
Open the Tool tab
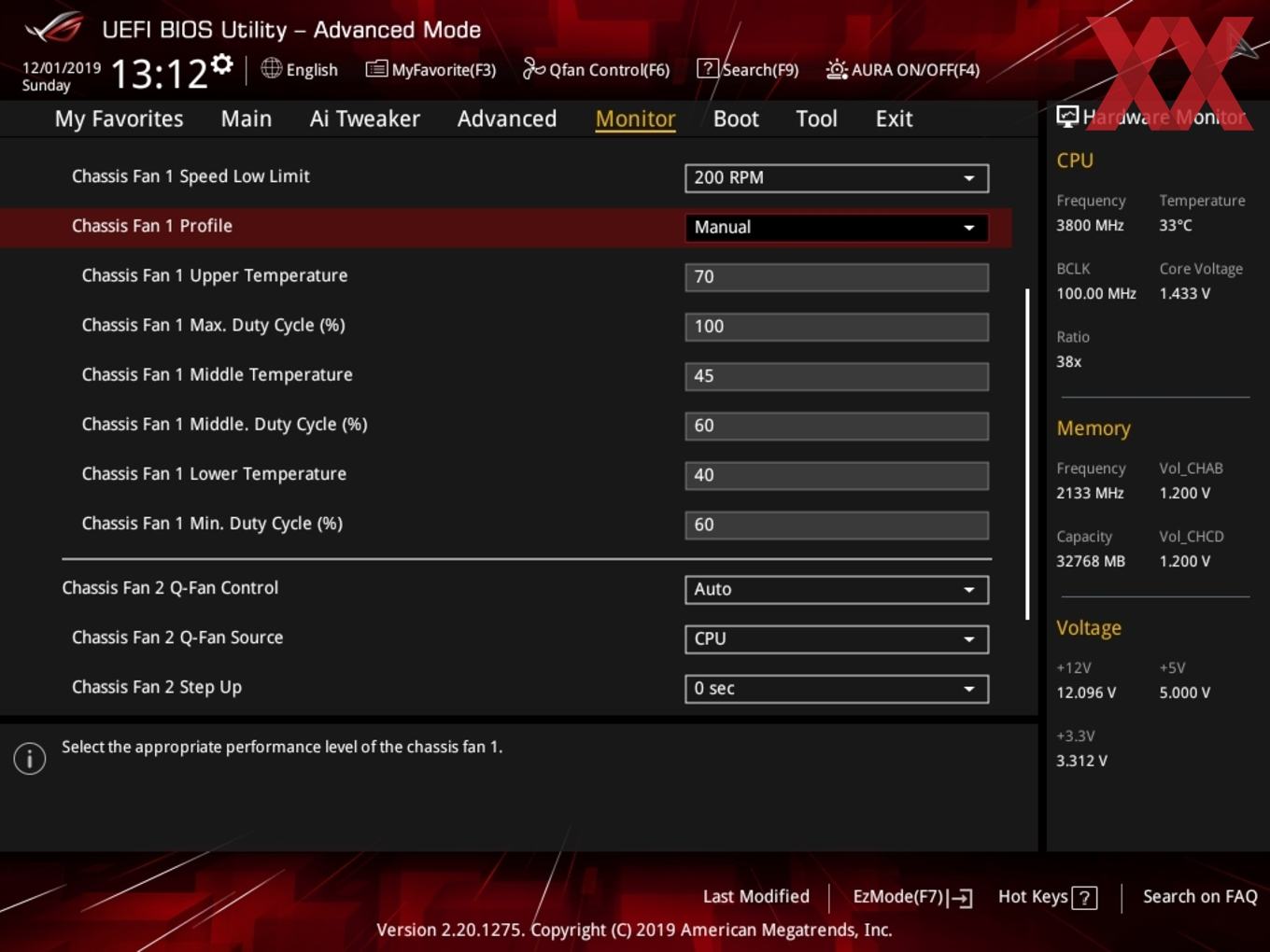click(x=816, y=119)
